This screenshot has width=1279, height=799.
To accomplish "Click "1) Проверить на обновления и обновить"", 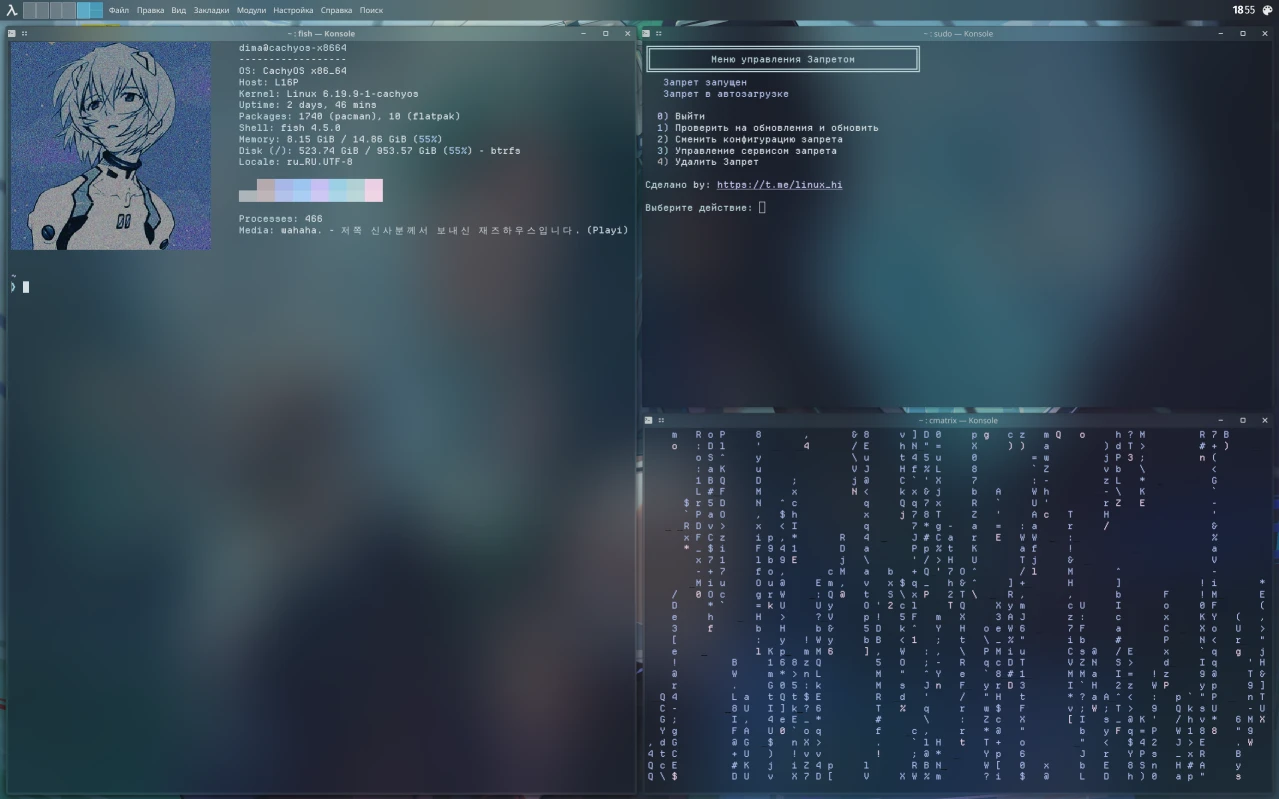I will [768, 128].
